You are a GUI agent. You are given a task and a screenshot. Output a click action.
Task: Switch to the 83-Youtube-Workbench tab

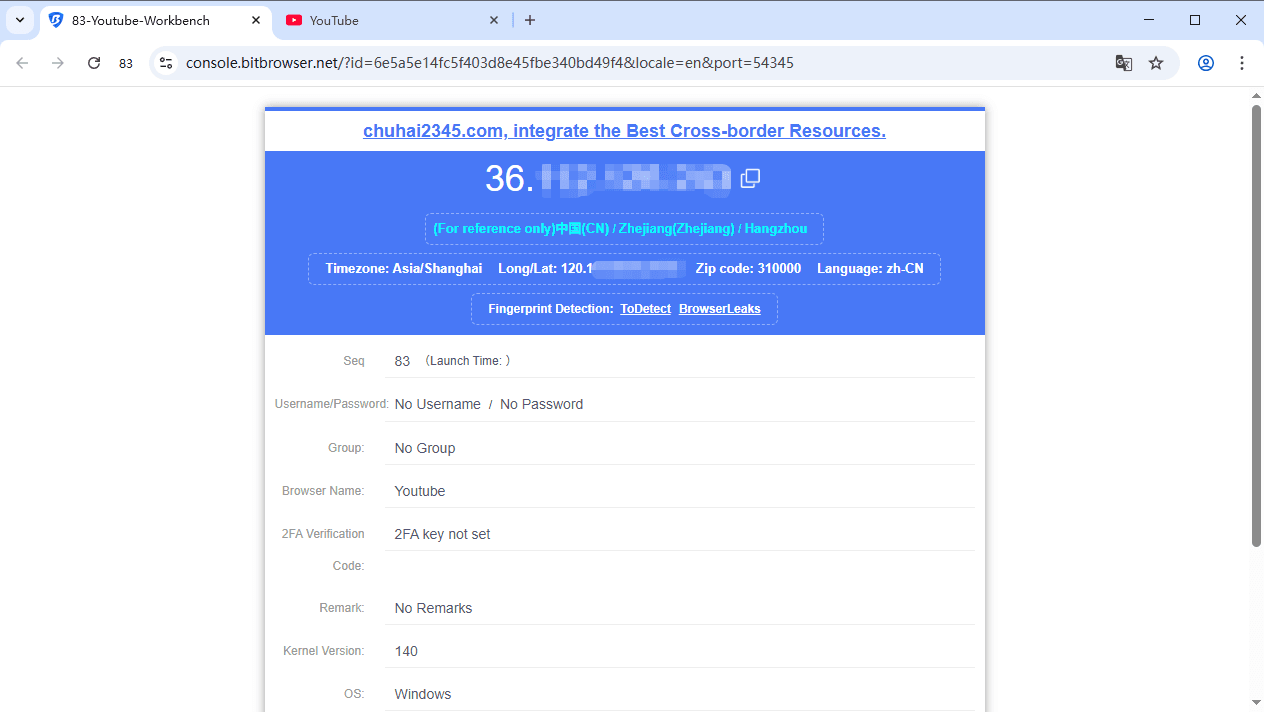(x=155, y=20)
